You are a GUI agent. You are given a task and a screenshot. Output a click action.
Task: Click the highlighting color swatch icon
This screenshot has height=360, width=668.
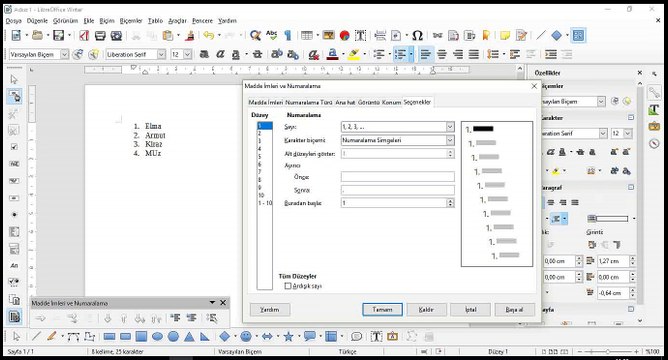pos(354,55)
